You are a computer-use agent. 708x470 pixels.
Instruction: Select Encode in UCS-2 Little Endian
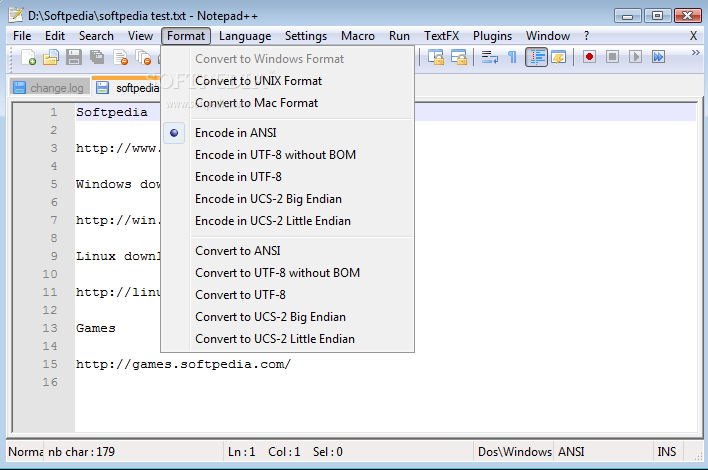pos(288,221)
